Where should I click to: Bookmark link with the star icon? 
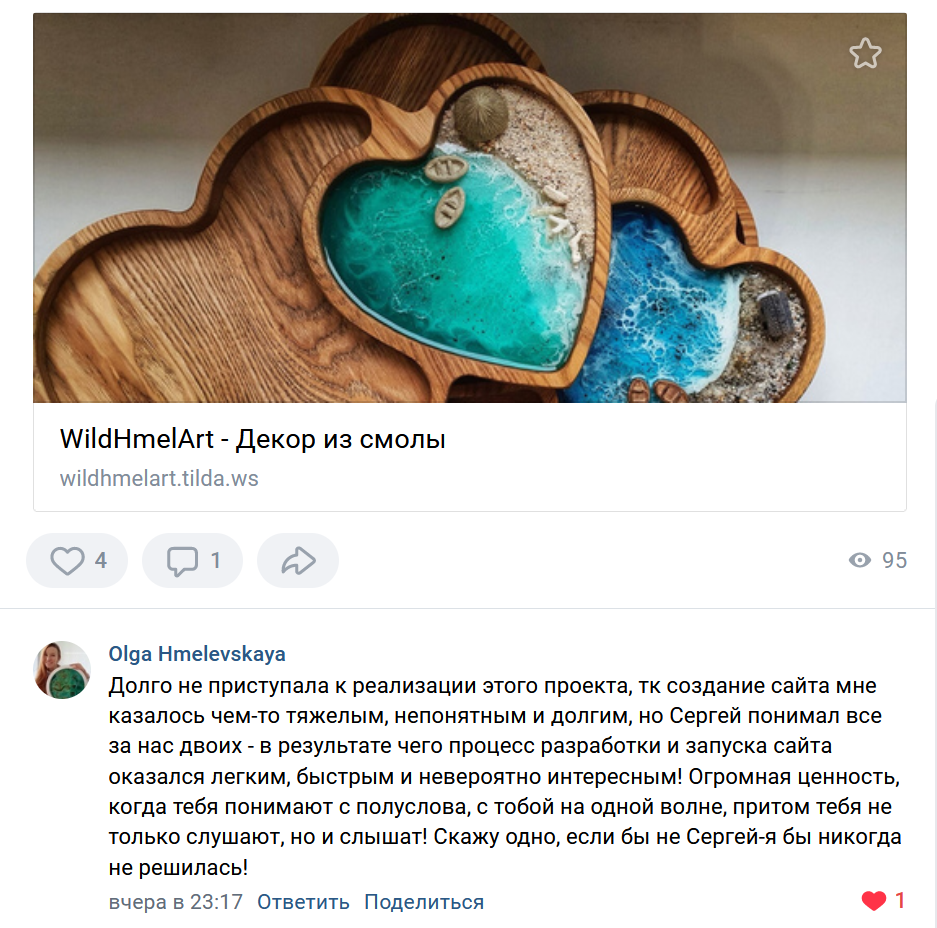coord(865,53)
